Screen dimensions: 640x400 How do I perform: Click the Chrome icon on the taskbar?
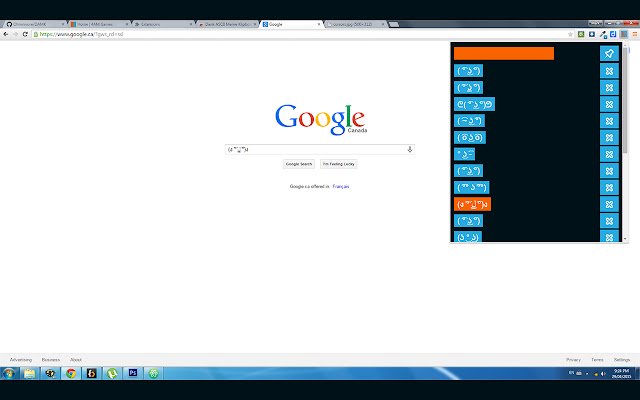pyautogui.click(x=71, y=373)
